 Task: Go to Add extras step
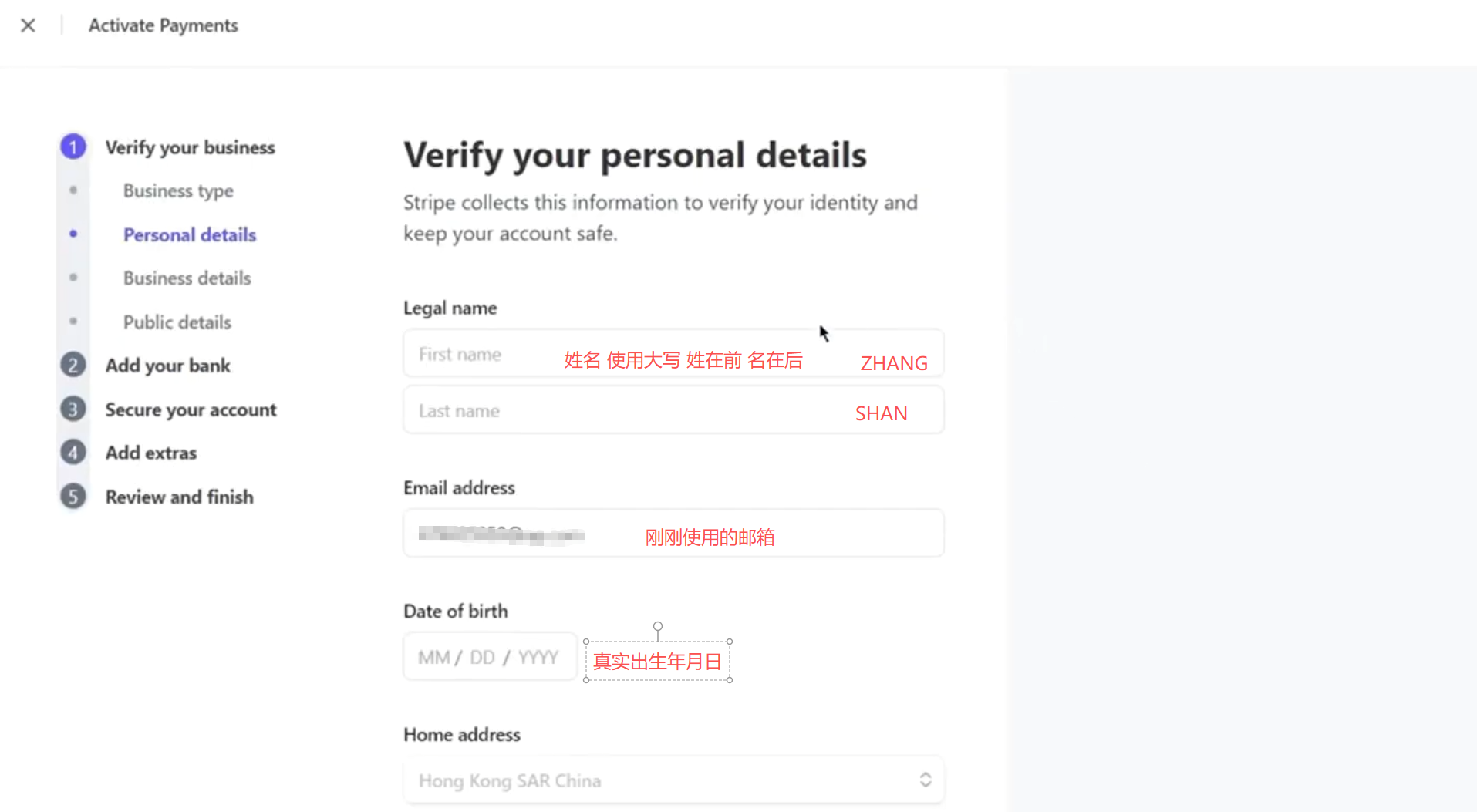click(151, 453)
